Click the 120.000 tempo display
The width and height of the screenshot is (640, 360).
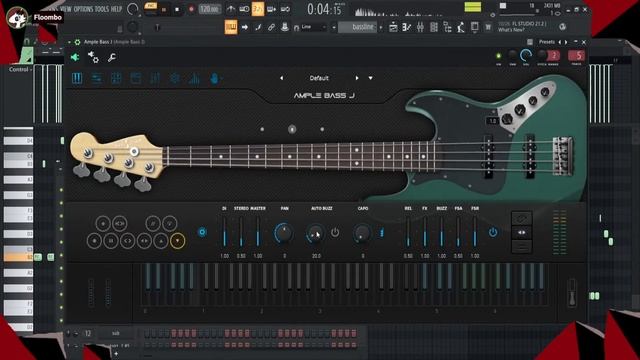[x=209, y=9]
